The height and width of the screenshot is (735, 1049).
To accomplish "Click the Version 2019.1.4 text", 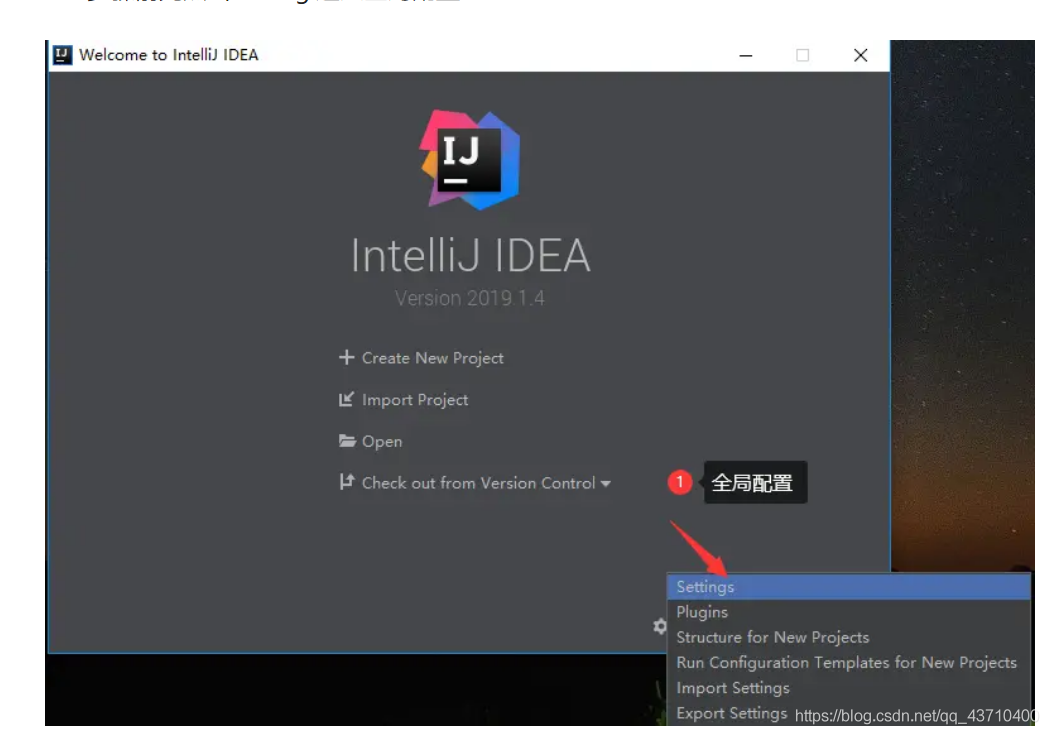I will tap(470, 298).
